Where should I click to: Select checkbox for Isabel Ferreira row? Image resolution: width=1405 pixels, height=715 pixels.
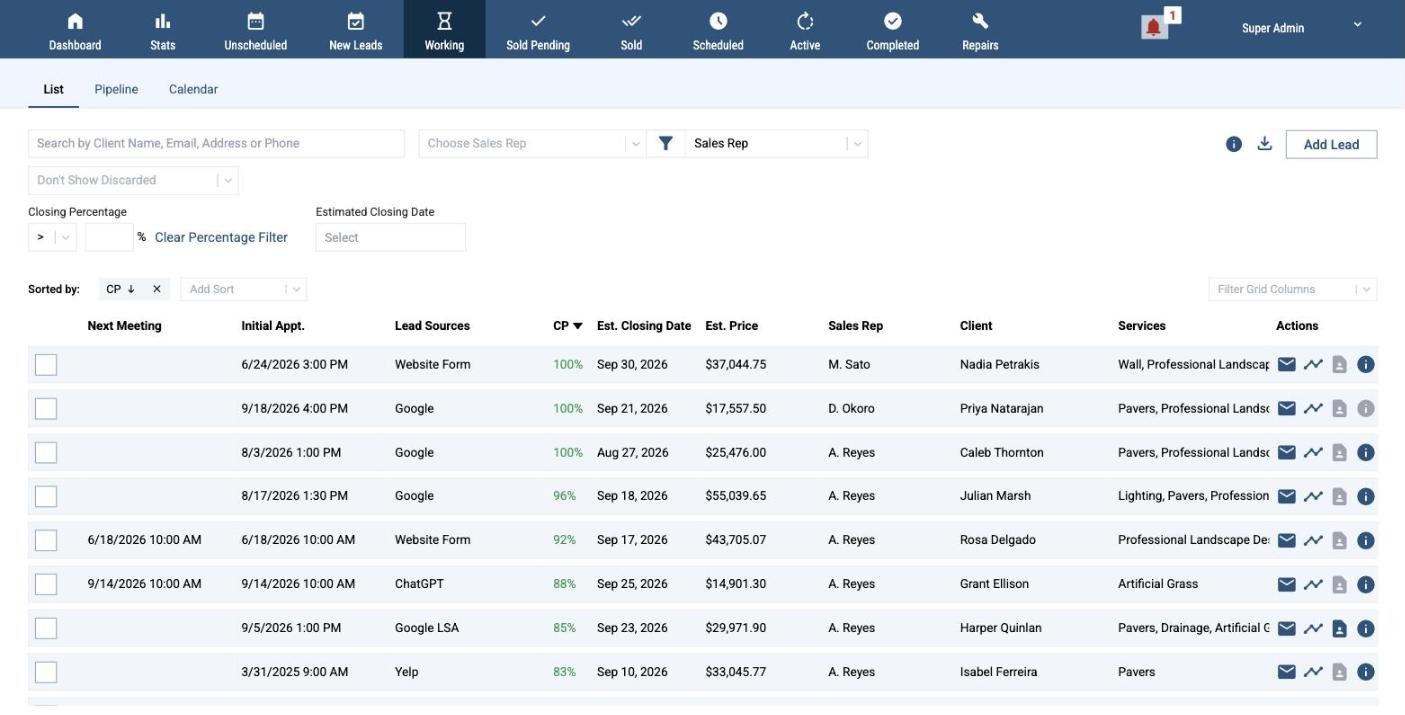46,672
